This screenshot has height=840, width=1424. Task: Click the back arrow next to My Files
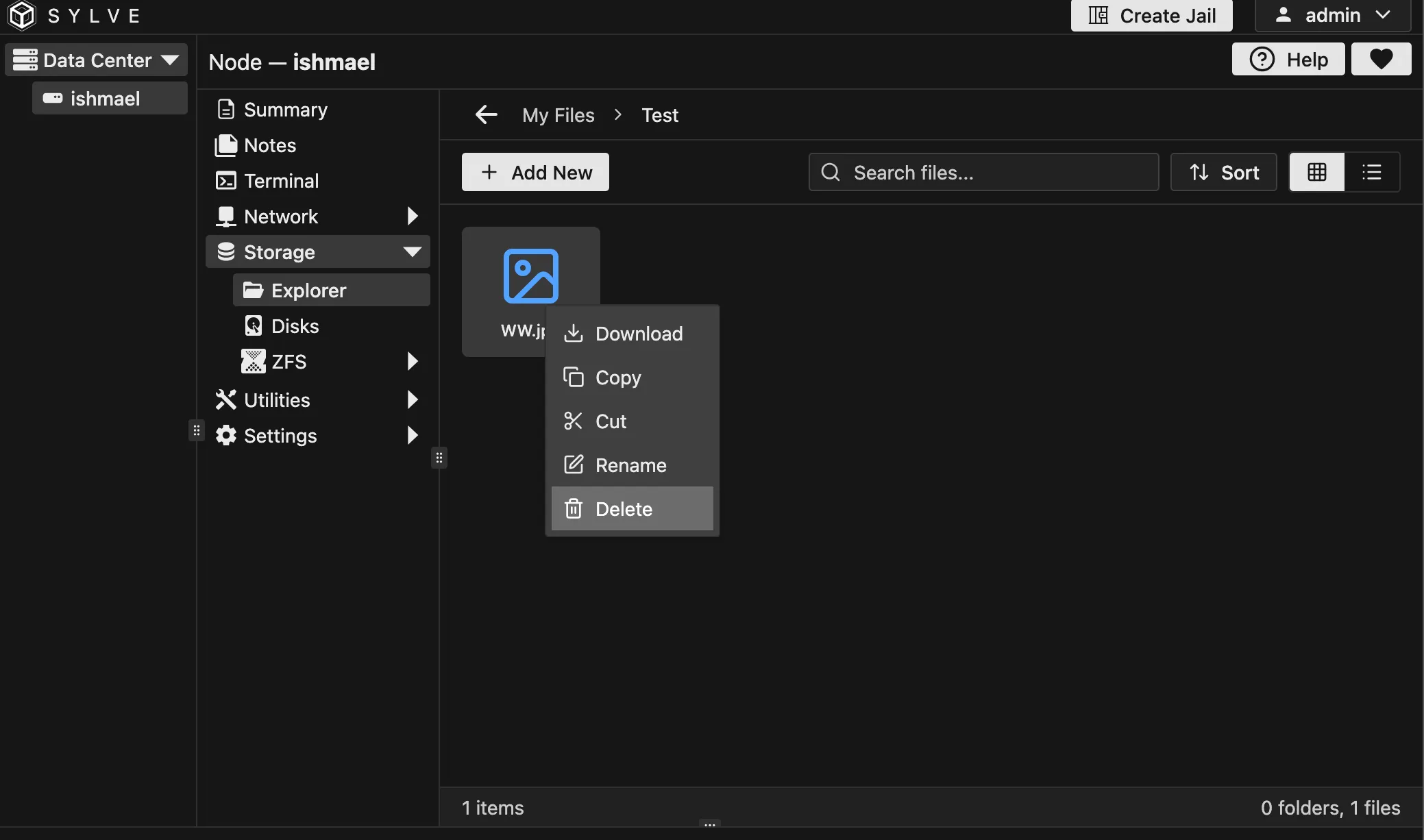pyautogui.click(x=485, y=114)
